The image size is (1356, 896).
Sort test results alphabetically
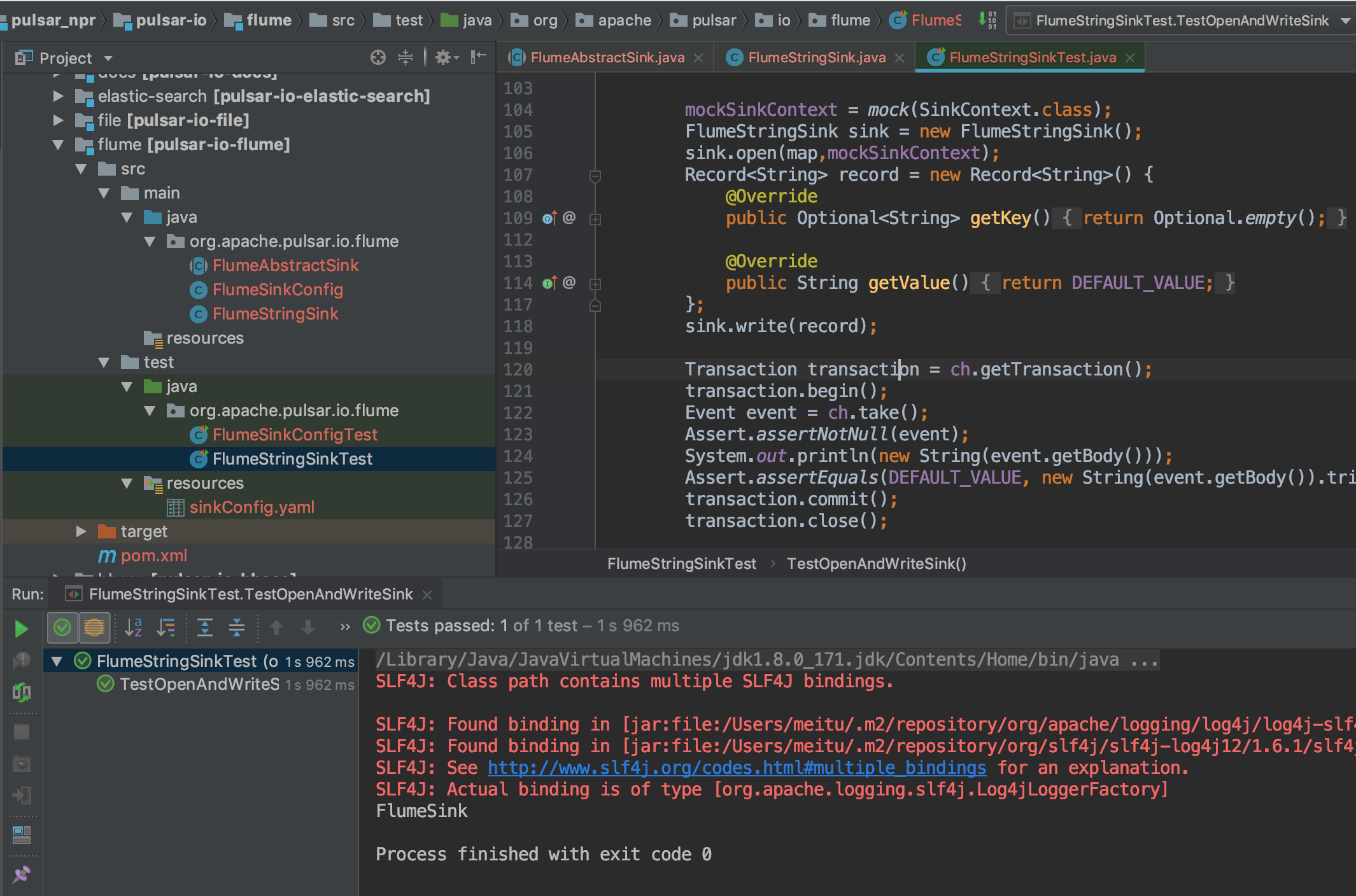coord(133,628)
